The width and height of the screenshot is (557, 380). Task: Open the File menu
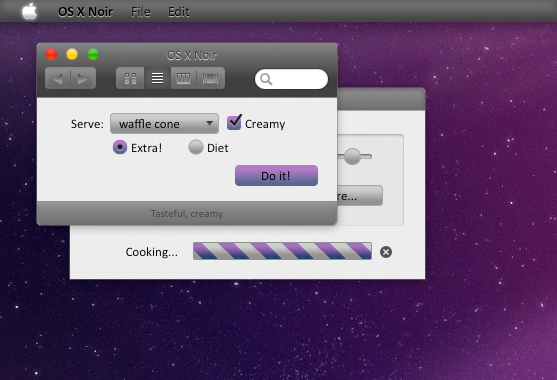point(141,12)
